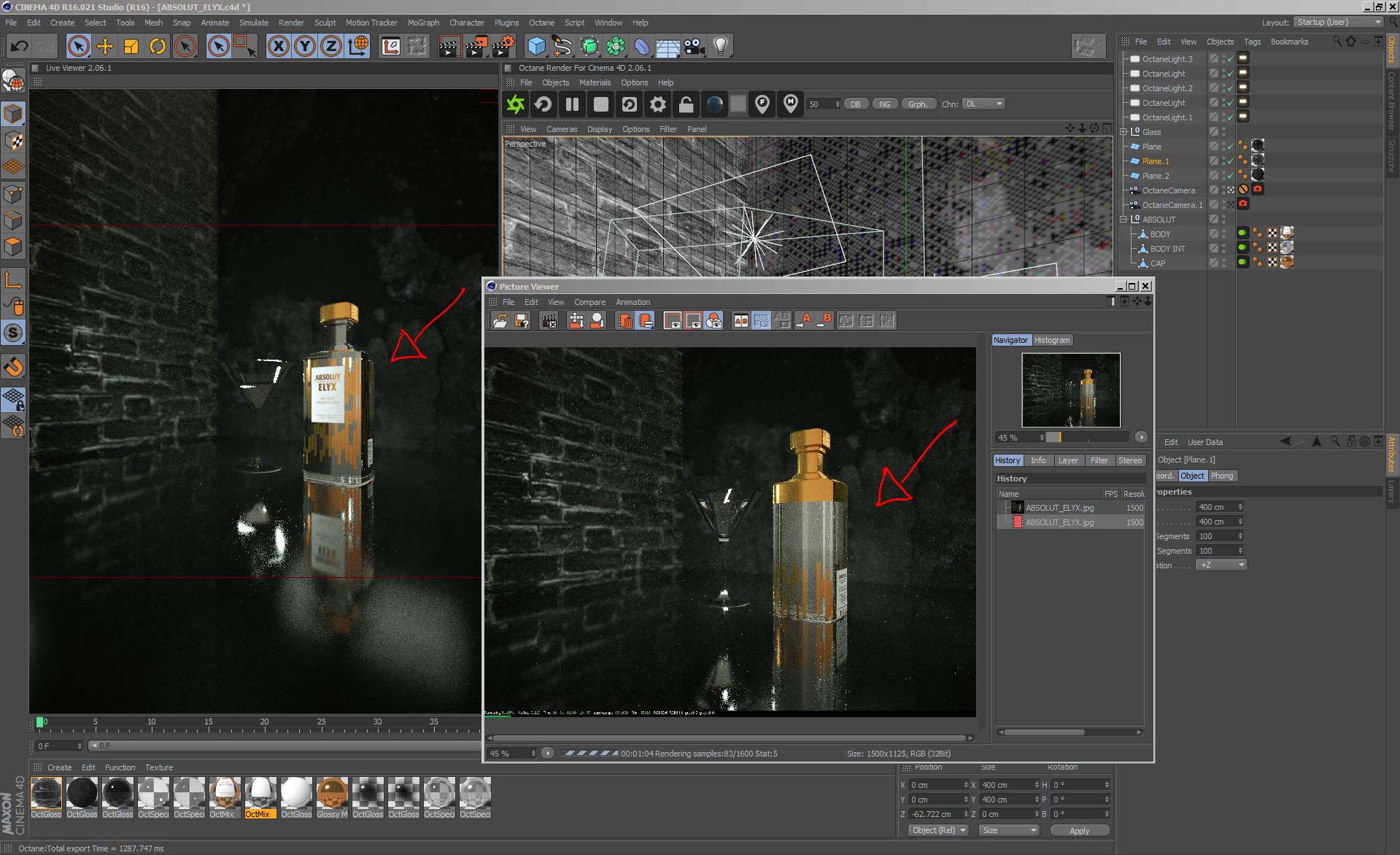Add a Camera object from the toolbar
1400x855 pixels.
[x=694, y=46]
